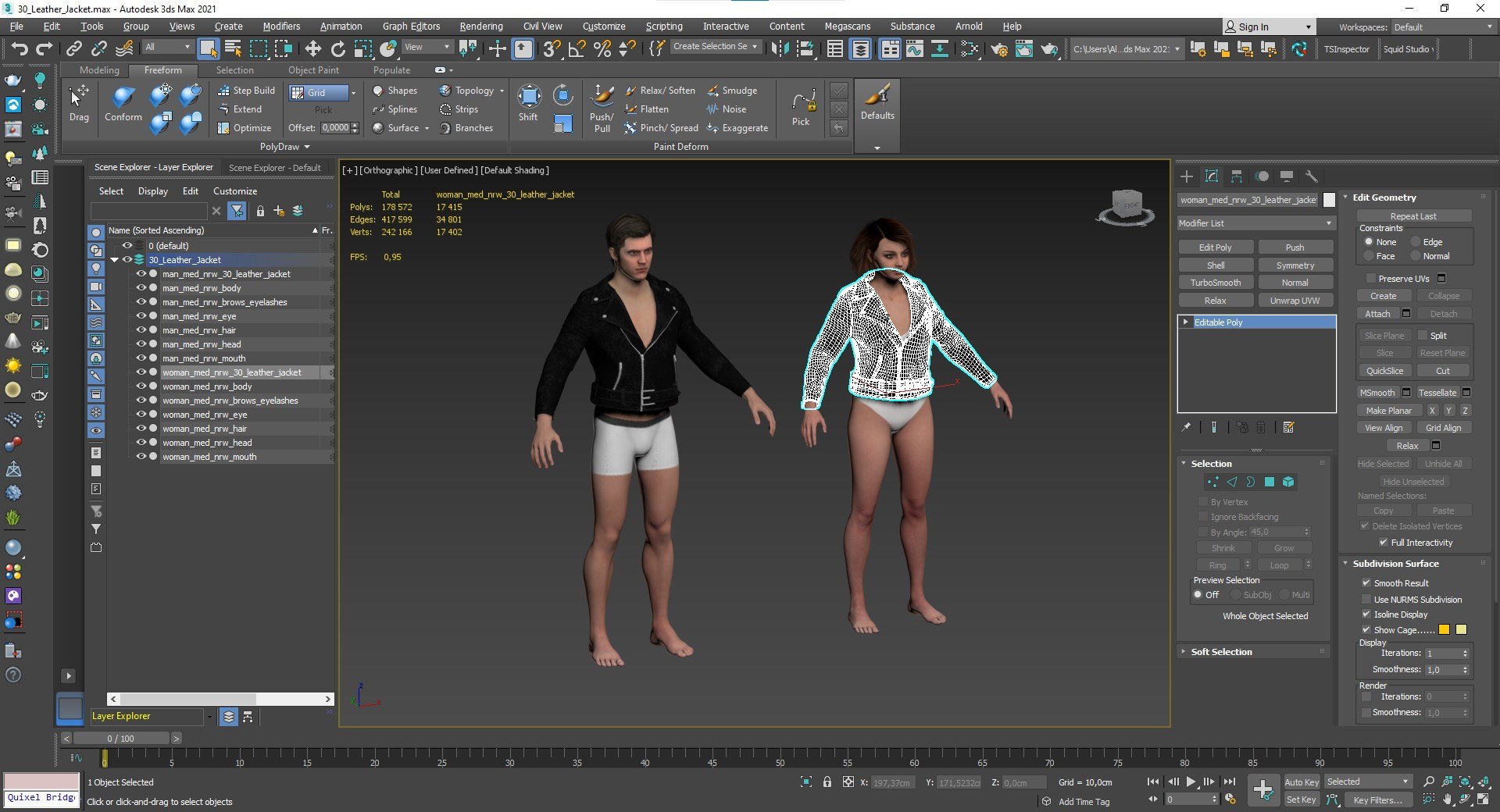Activate the Select and Scale tool
Image resolution: width=1500 pixels, height=812 pixels.
[363, 49]
